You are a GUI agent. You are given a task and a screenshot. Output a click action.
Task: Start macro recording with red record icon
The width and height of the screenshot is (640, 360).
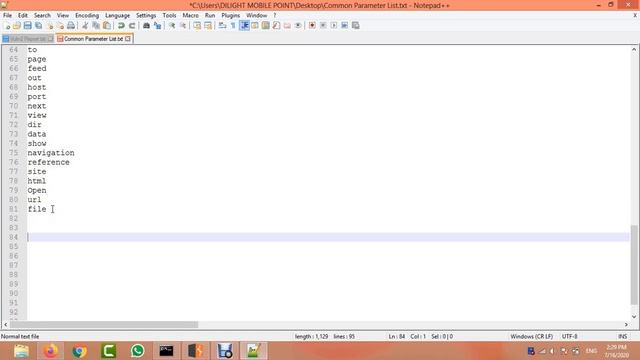[x=312, y=26]
